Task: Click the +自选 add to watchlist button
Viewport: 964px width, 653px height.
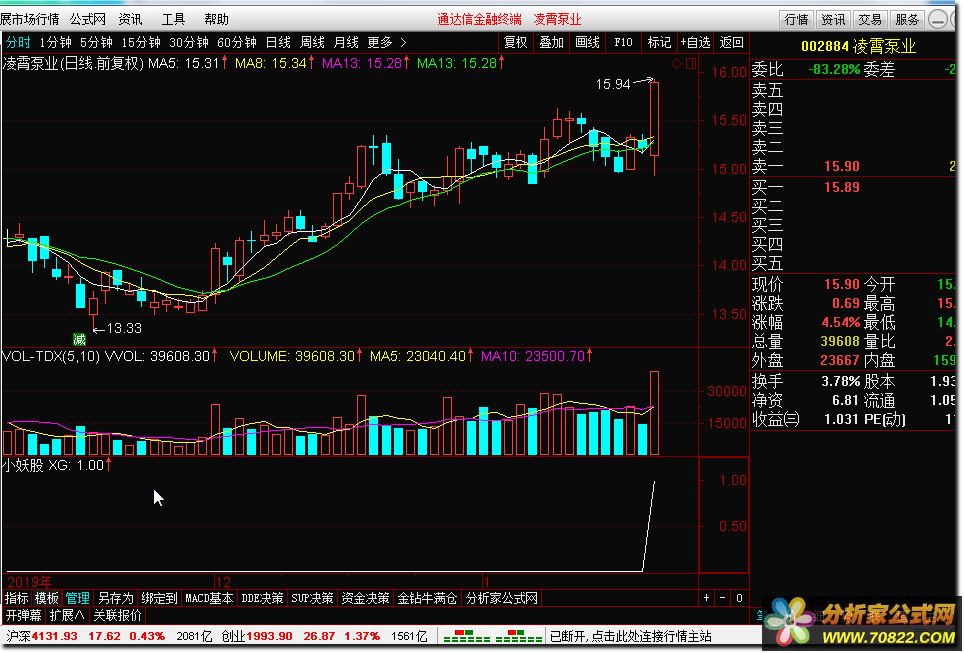Action: [x=695, y=42]
